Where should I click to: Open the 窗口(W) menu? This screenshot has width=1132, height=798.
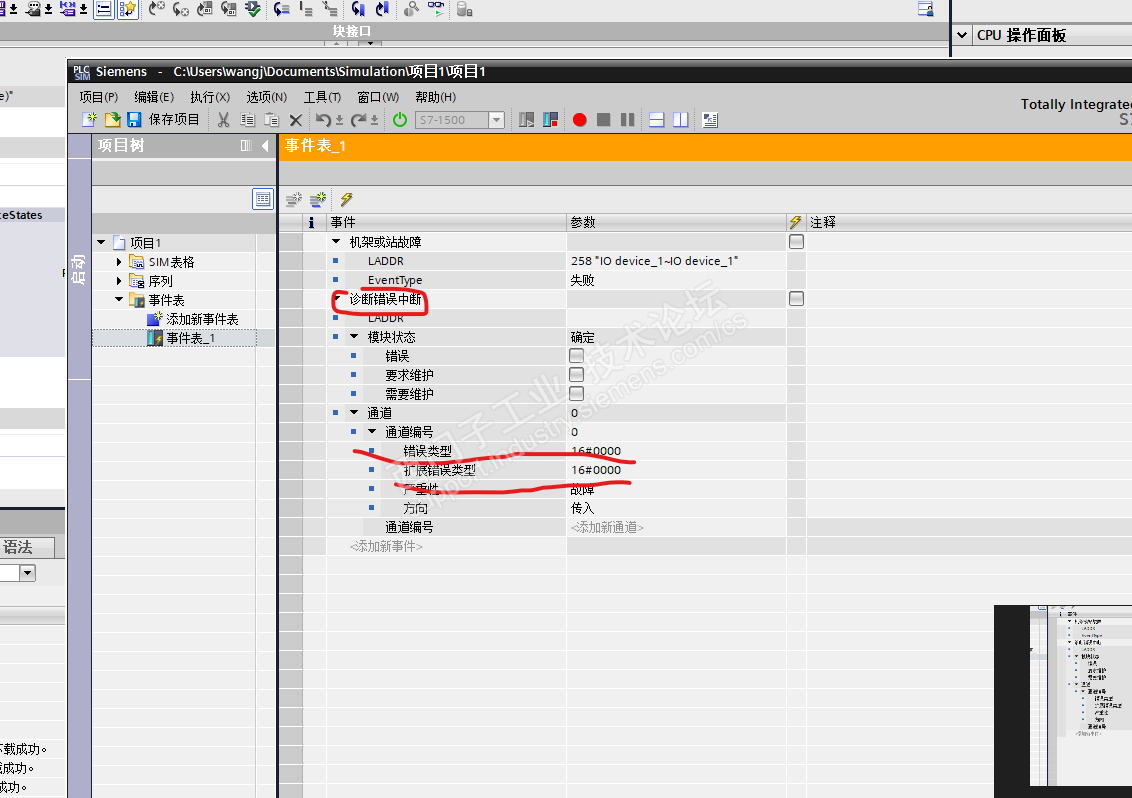coord(378,97)
